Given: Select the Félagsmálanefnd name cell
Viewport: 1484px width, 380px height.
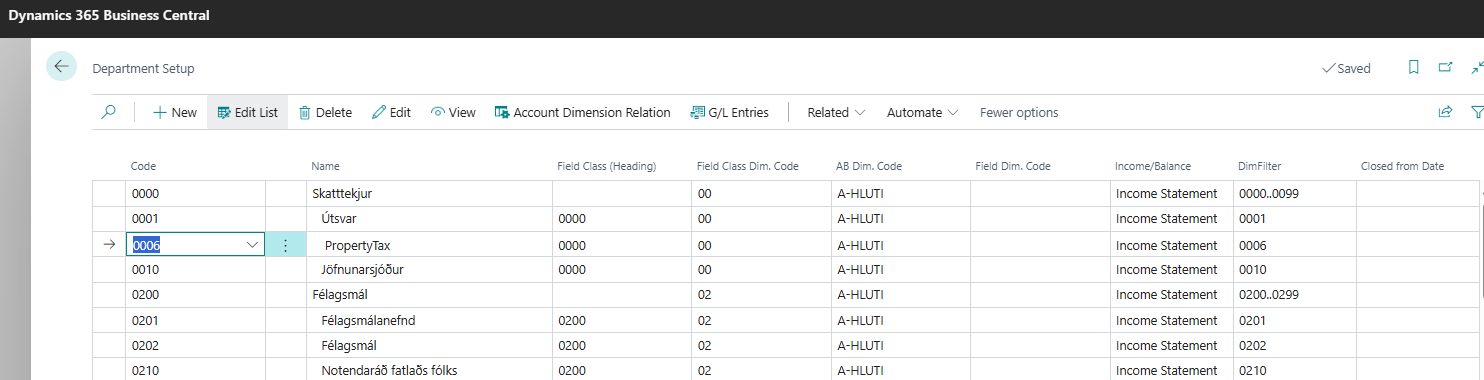Looking at the screenshot, I should pos(429,321).
